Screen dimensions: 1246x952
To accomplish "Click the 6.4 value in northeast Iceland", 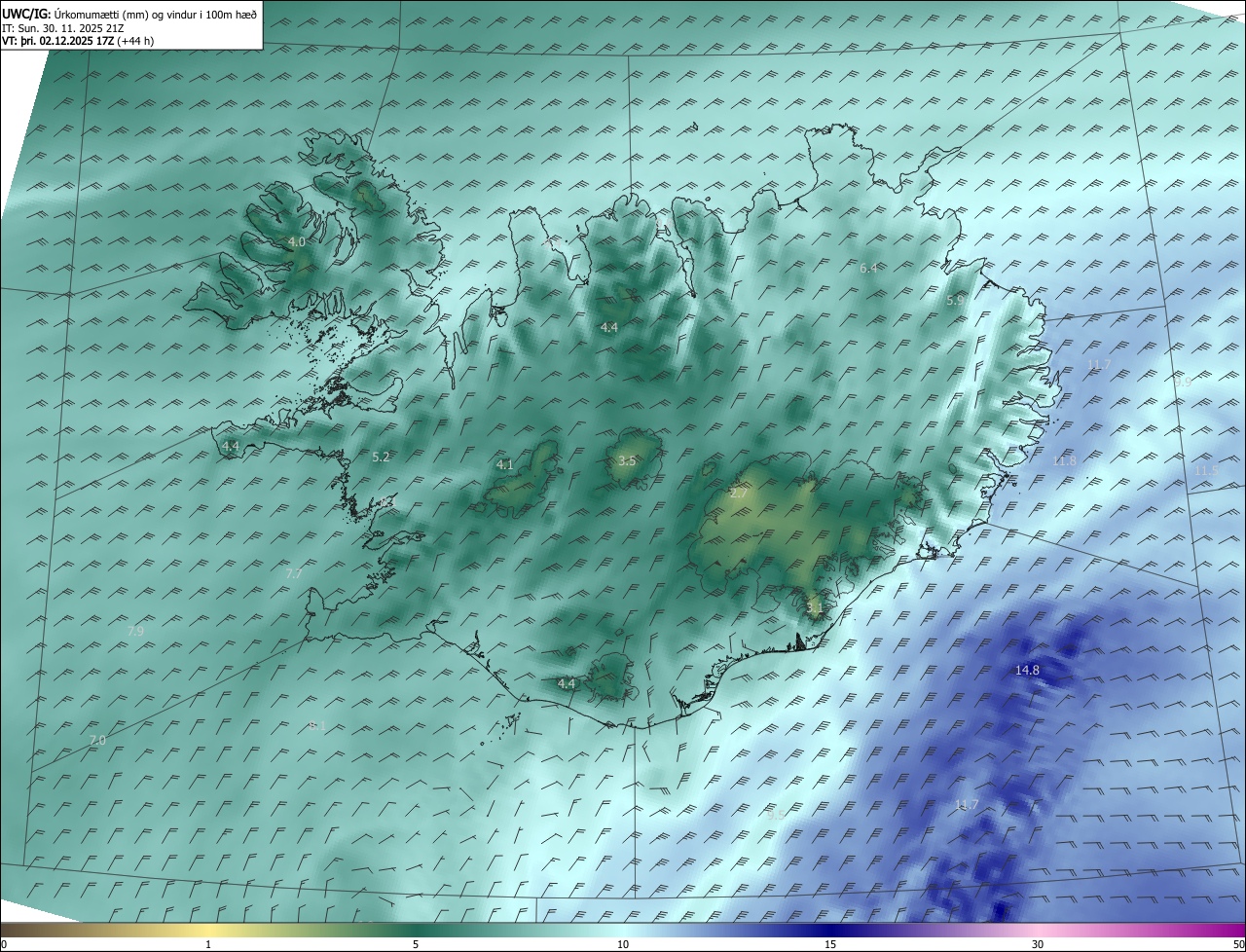I will coord(869,268).
